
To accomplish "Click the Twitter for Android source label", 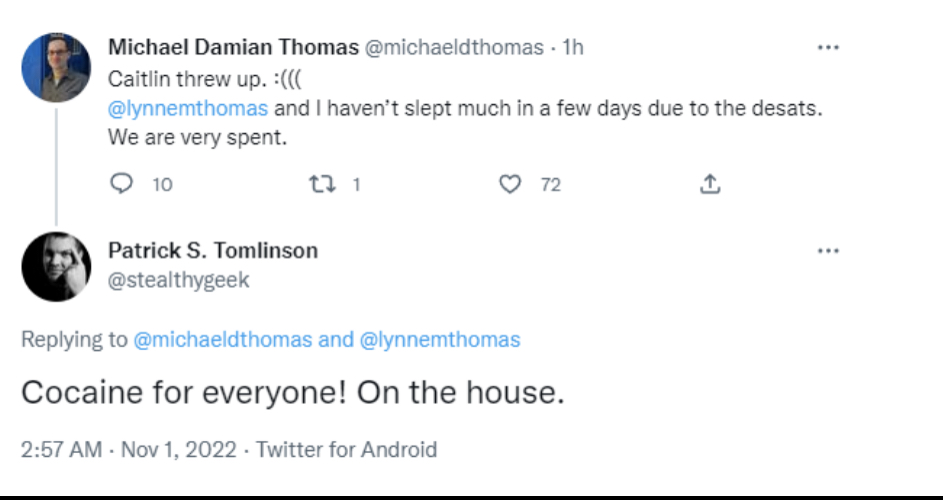I will [346, 449].
